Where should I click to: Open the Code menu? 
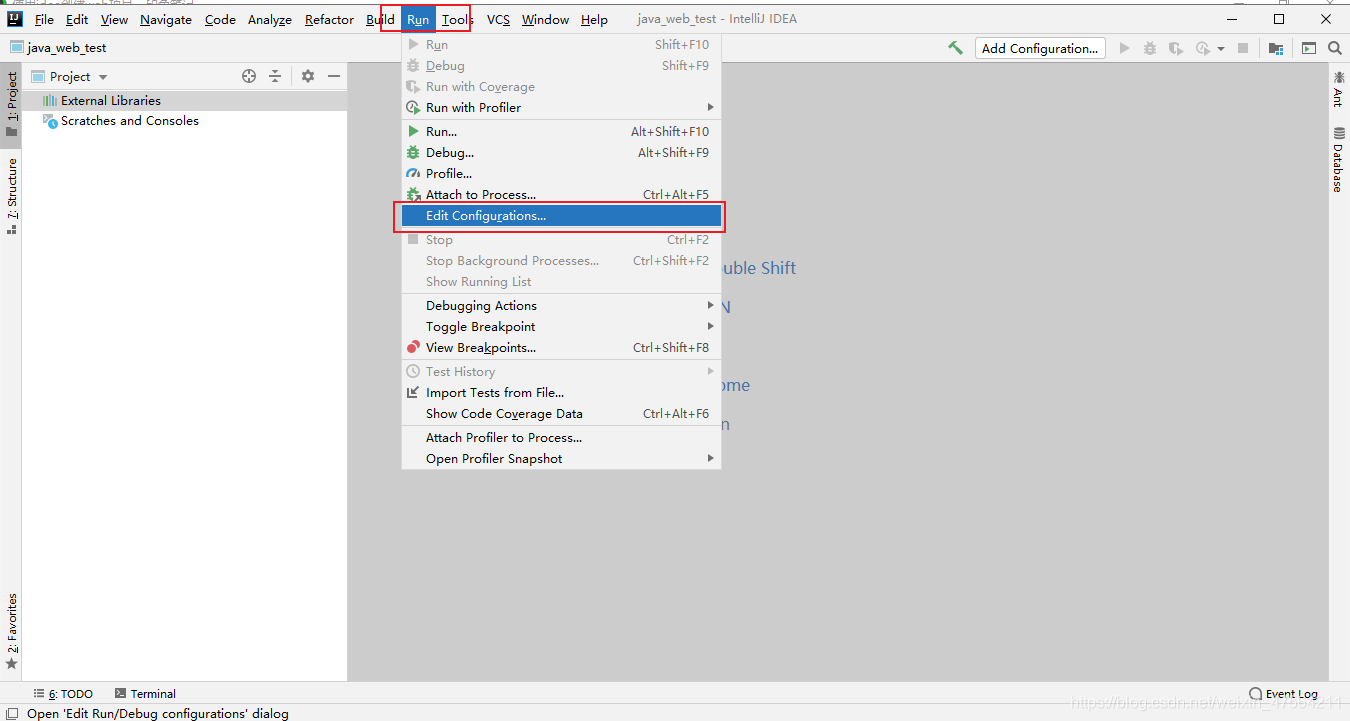(x=220, y=19)
